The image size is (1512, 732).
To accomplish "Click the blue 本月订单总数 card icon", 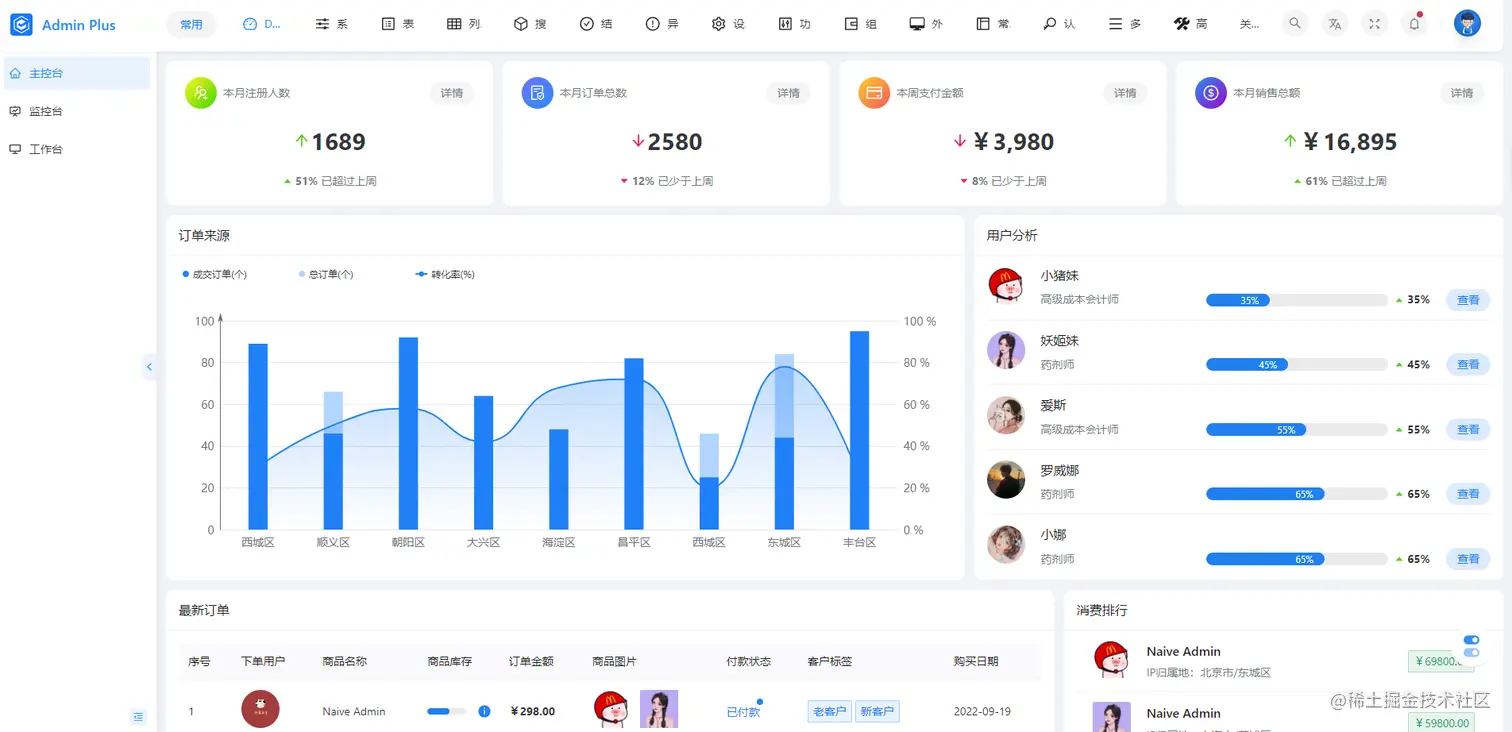I will (x=538, y=93).
